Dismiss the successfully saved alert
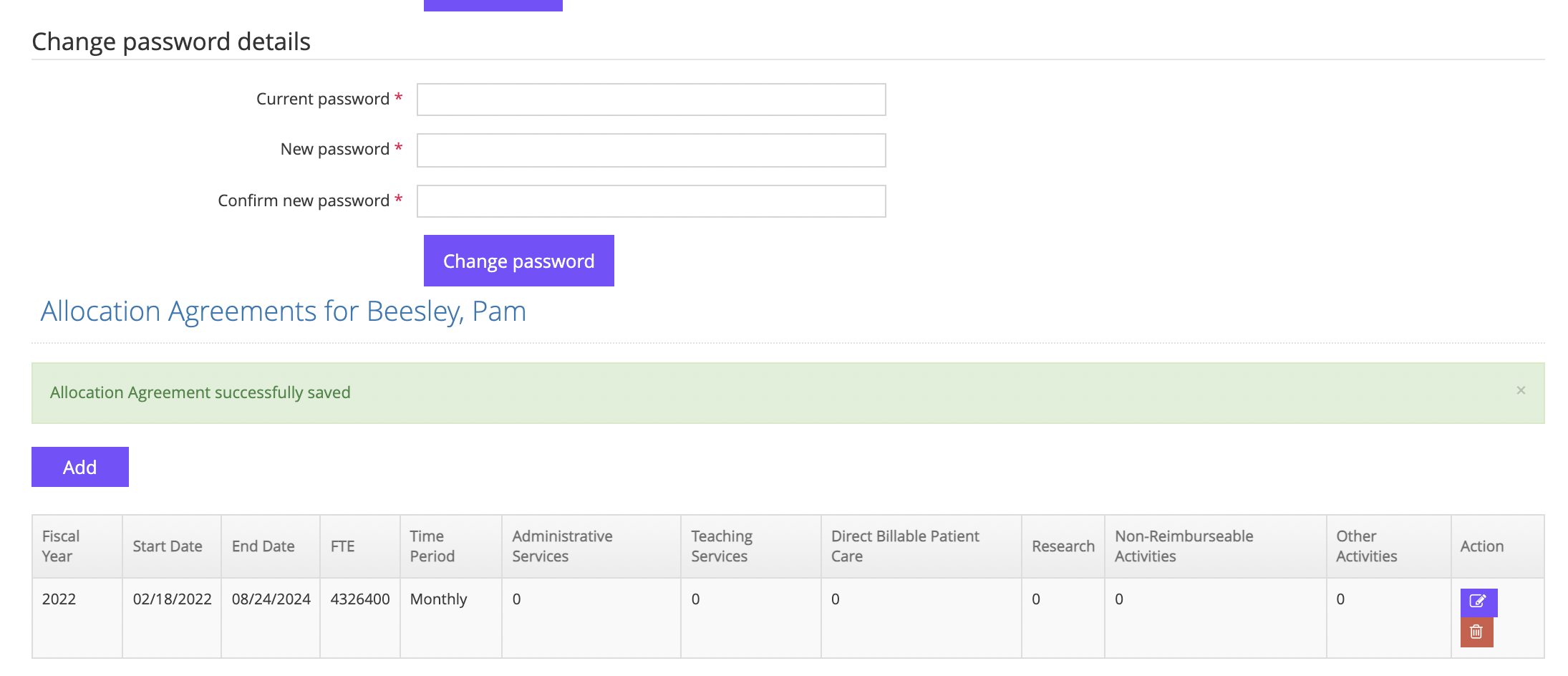1568x676 pixels. pos(1521,390)
